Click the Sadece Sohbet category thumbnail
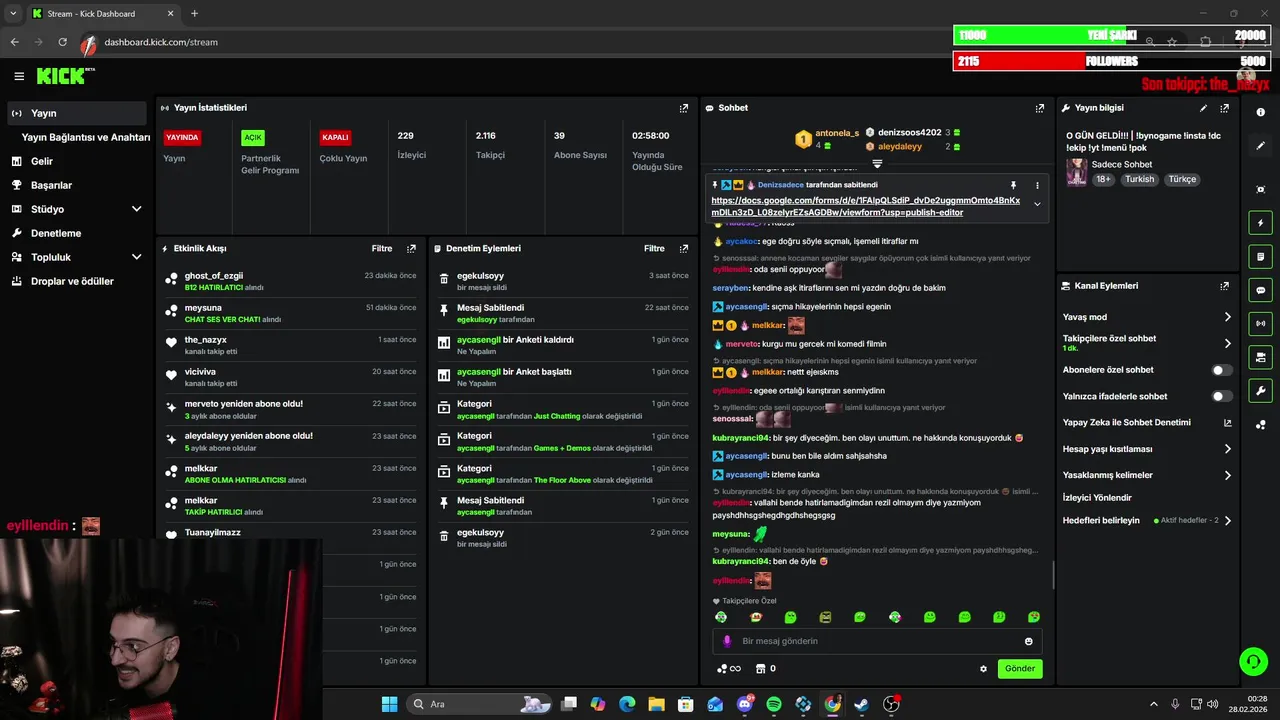Image resolution: width=1280 pixels, height=720 pixels. click(1076, 171)
